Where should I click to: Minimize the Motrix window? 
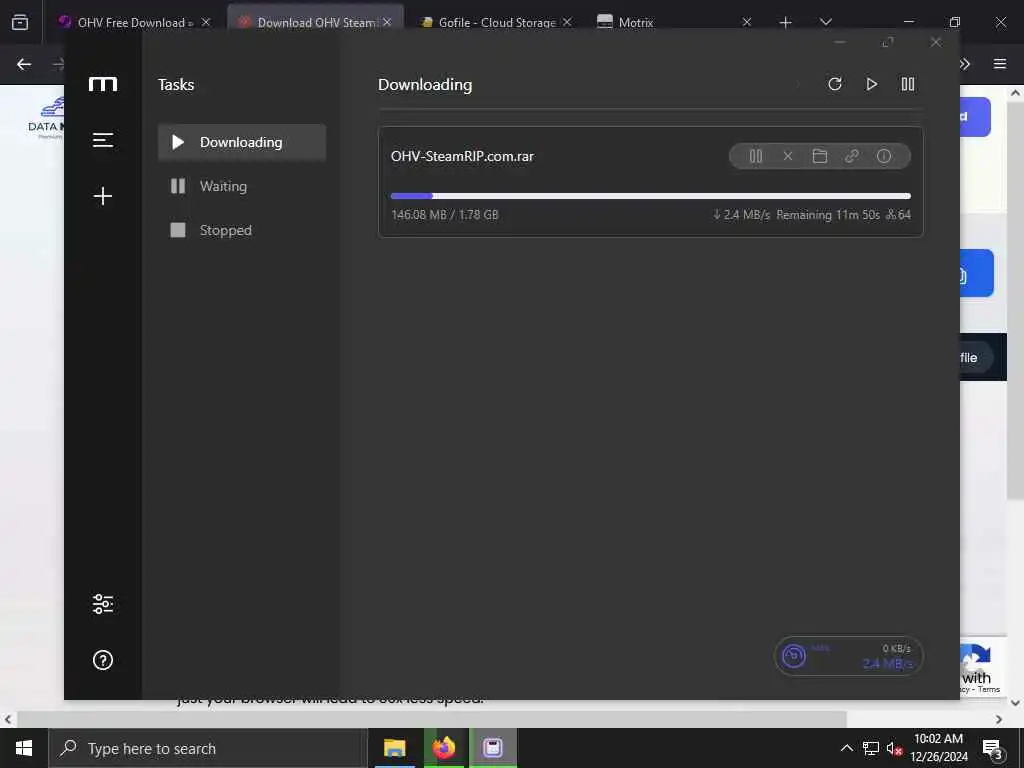pos(840,42)
